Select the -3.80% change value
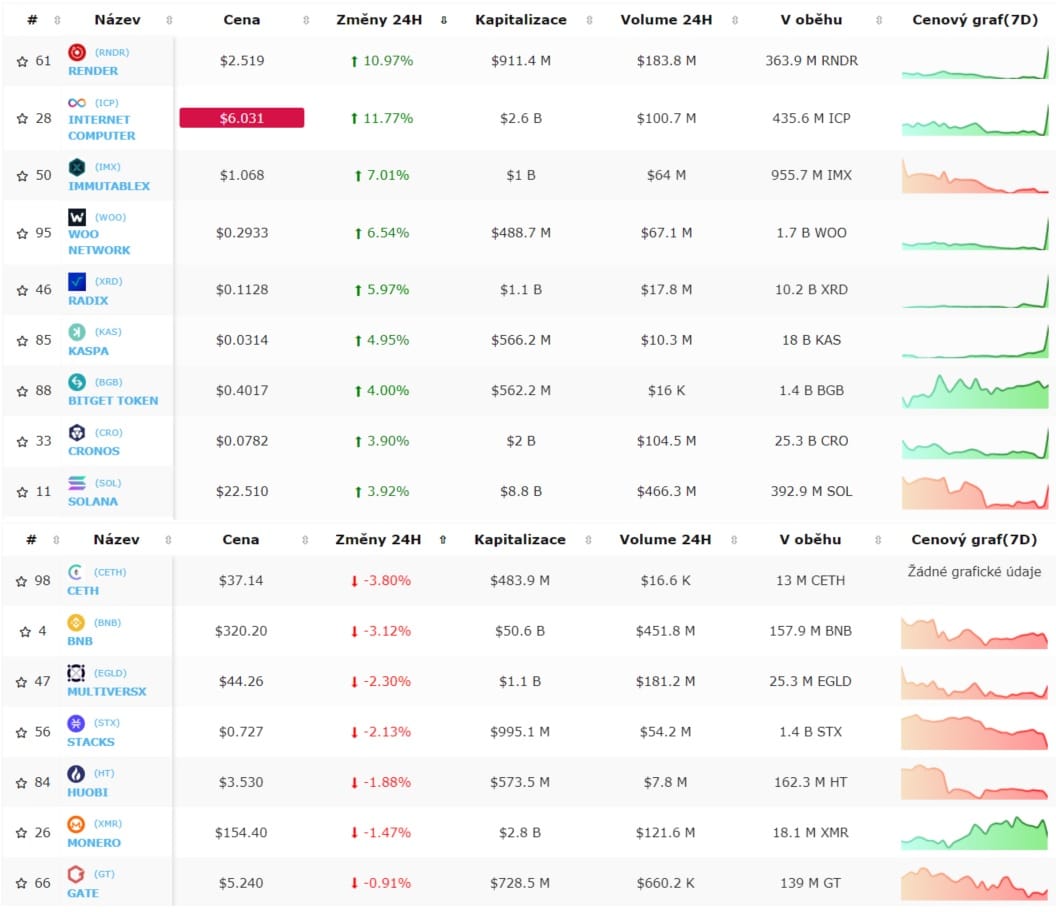This screenshot has width=1056, height=912. coord(387,581)
